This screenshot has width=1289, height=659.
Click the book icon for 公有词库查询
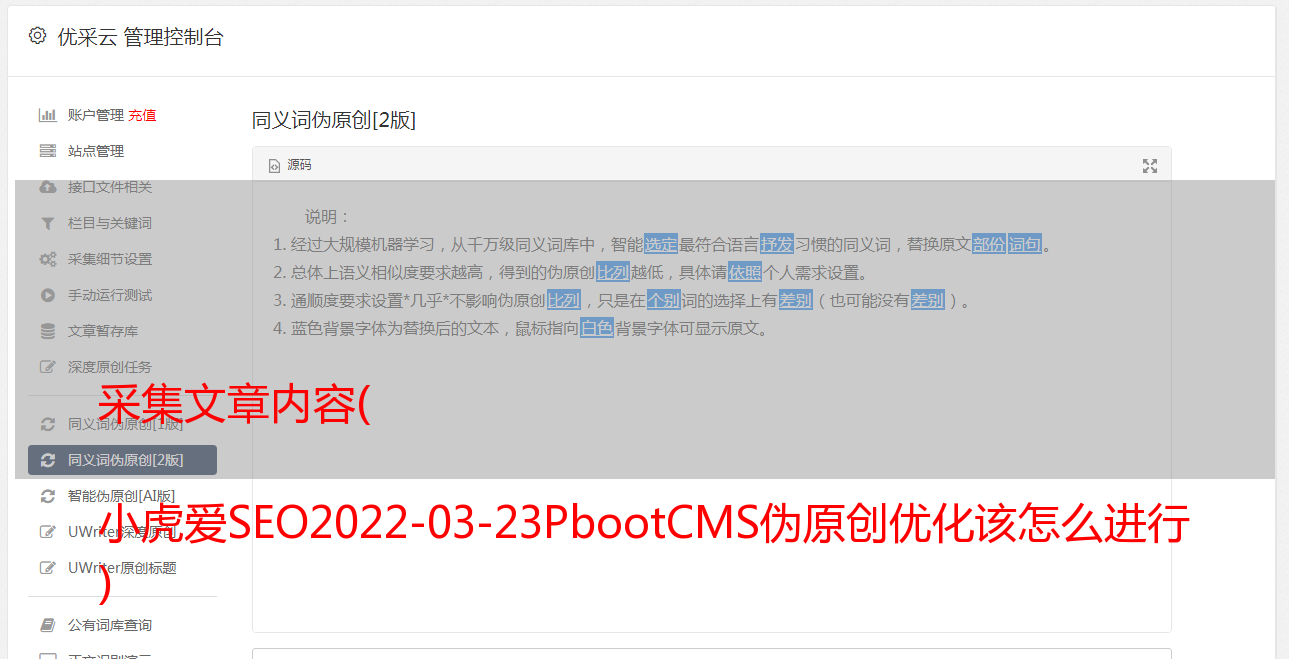tap(47, 625)
